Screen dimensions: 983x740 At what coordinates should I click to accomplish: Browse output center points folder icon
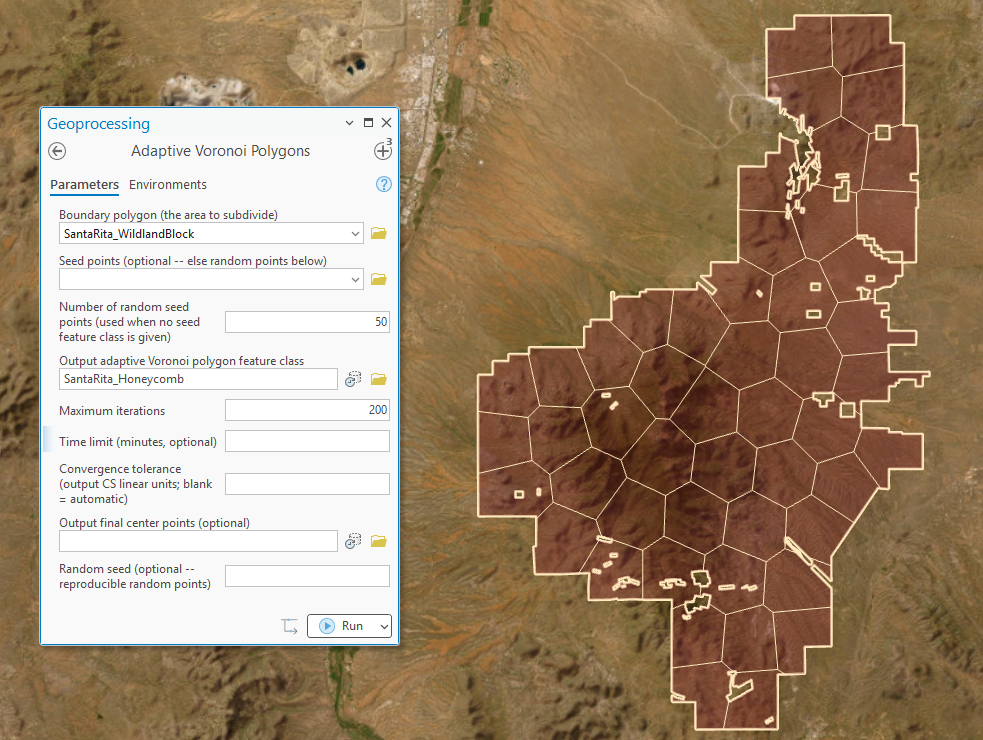[379, 541]
